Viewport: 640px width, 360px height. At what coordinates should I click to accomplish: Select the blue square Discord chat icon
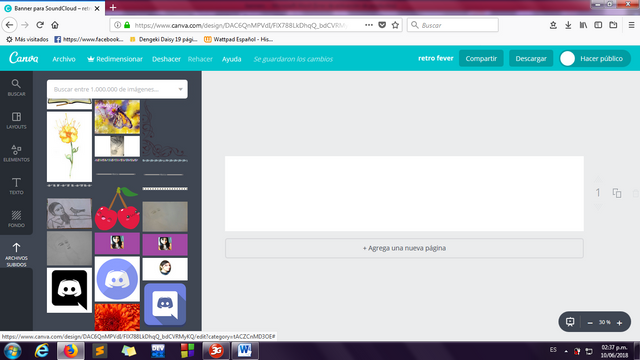coord(165,304)
